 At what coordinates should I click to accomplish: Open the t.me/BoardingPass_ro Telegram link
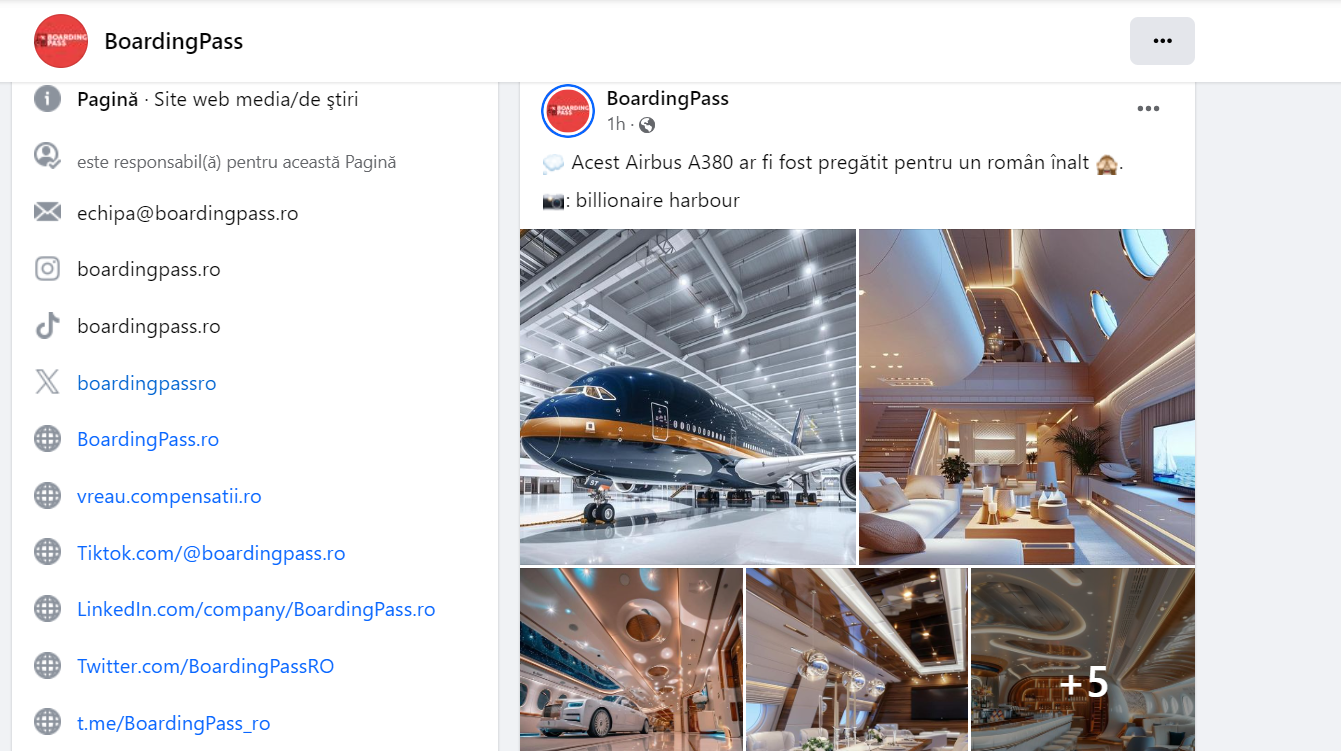coord(174,723)
